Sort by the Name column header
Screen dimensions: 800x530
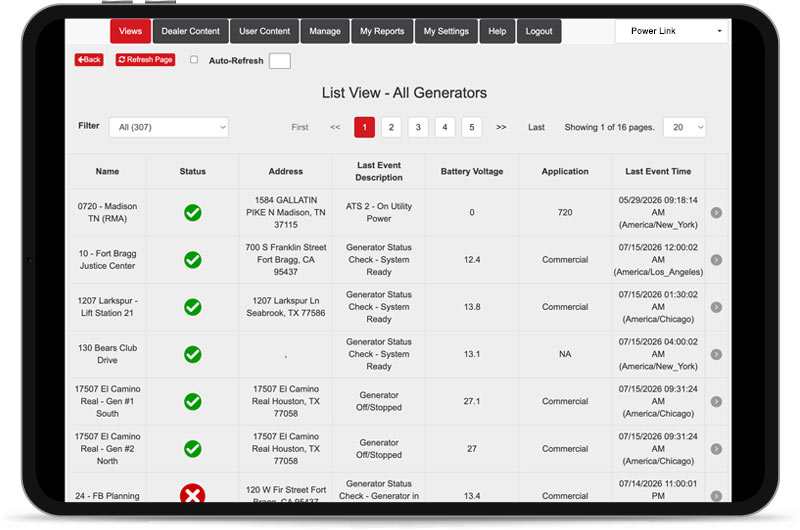107,171
